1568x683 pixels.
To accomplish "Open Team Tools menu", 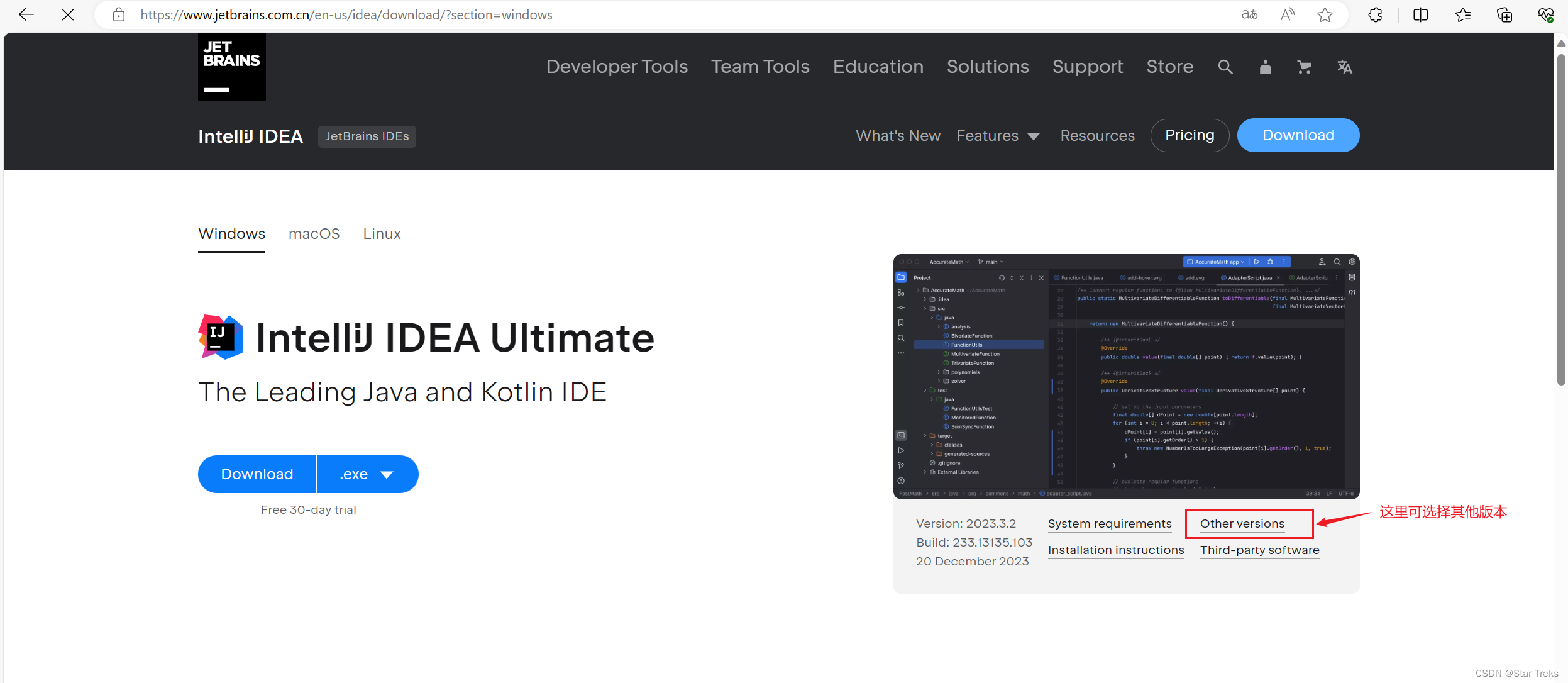I will (760, 67).
